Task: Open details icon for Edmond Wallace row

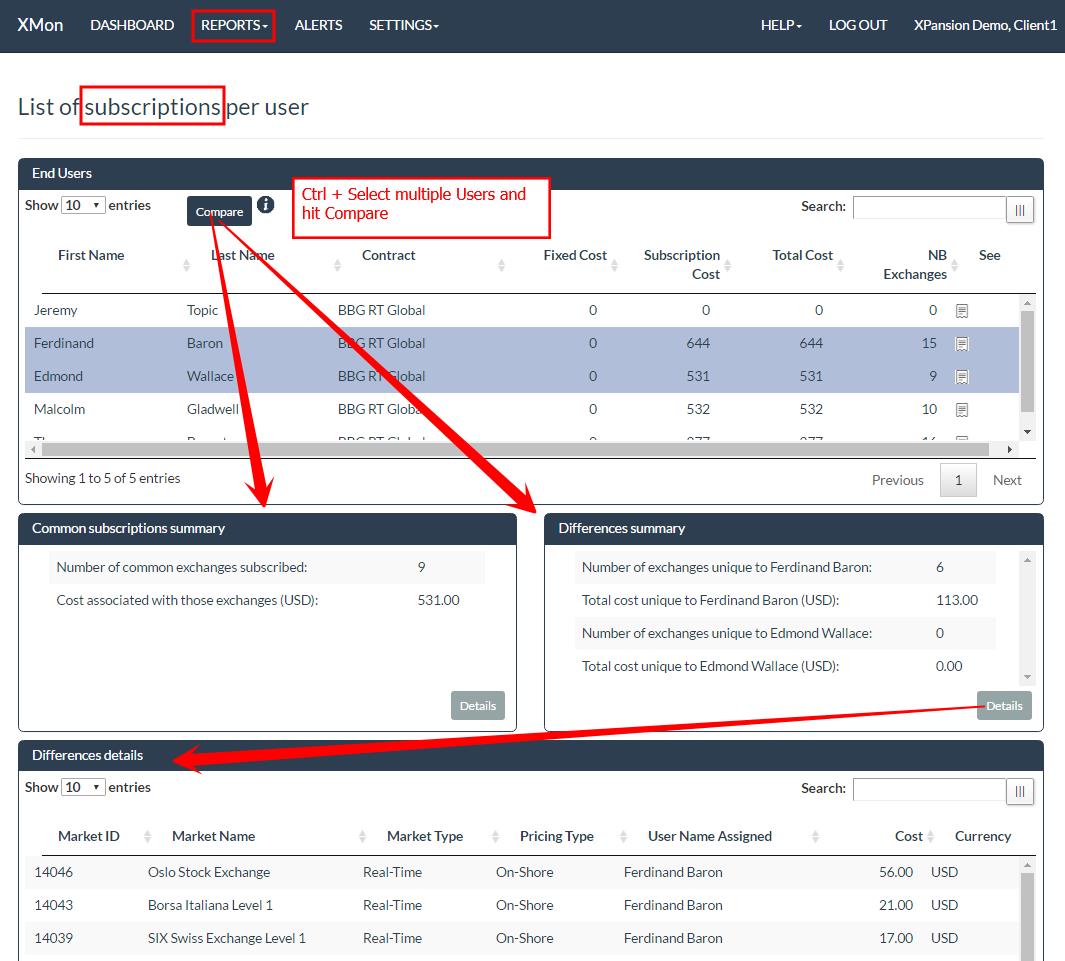Action: 961,377
